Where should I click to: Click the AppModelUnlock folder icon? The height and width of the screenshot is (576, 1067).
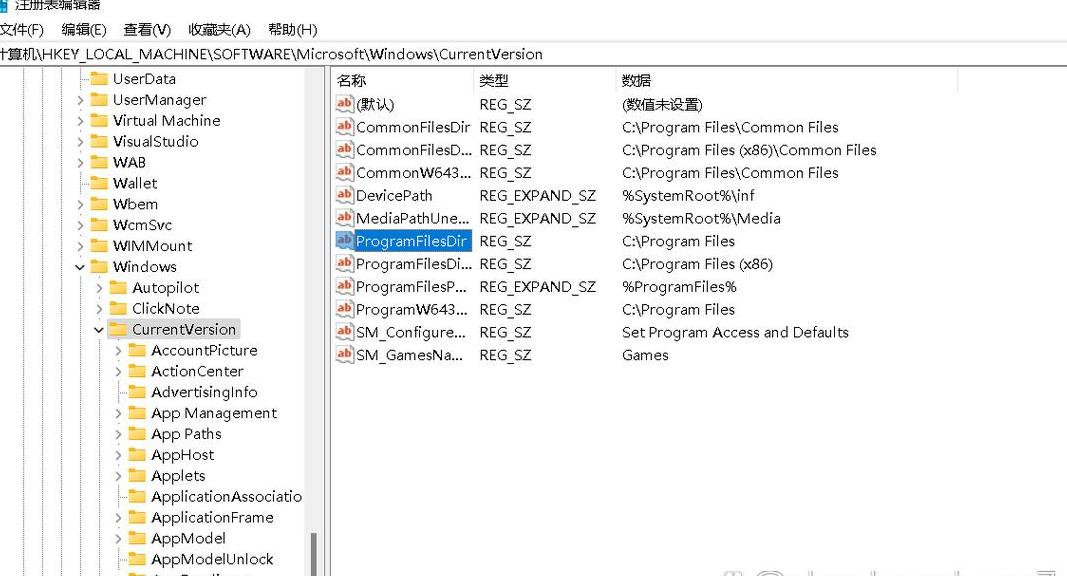(137, 559)
